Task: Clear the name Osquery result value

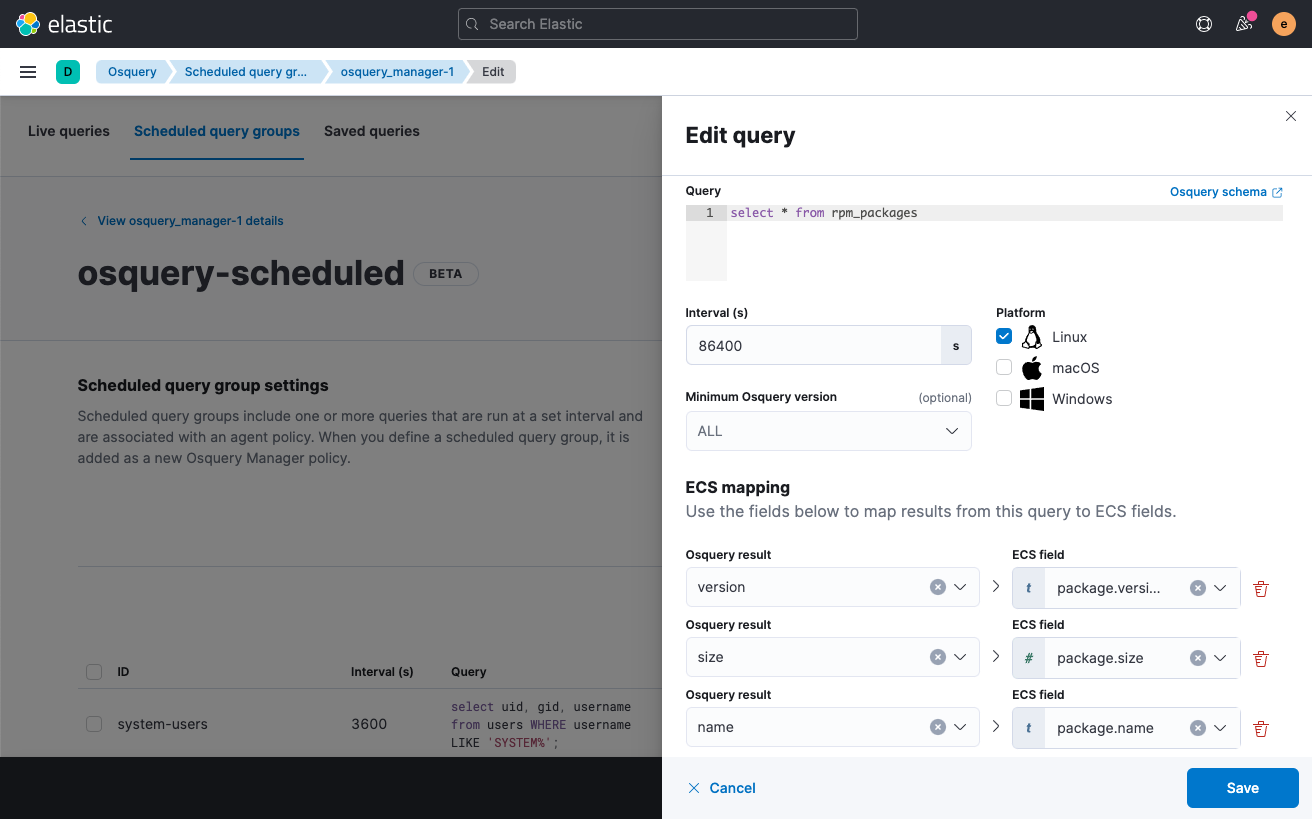Action: click(938, 727)
